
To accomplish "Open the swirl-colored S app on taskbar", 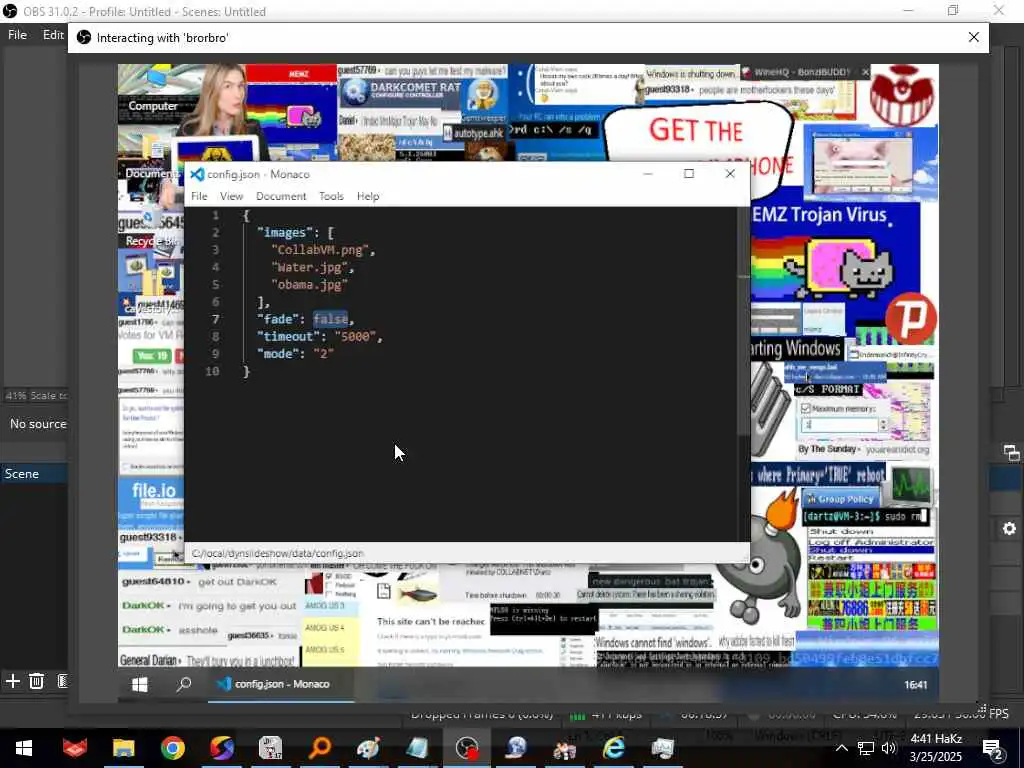I will pyautogui.click(x=221, y=748).
